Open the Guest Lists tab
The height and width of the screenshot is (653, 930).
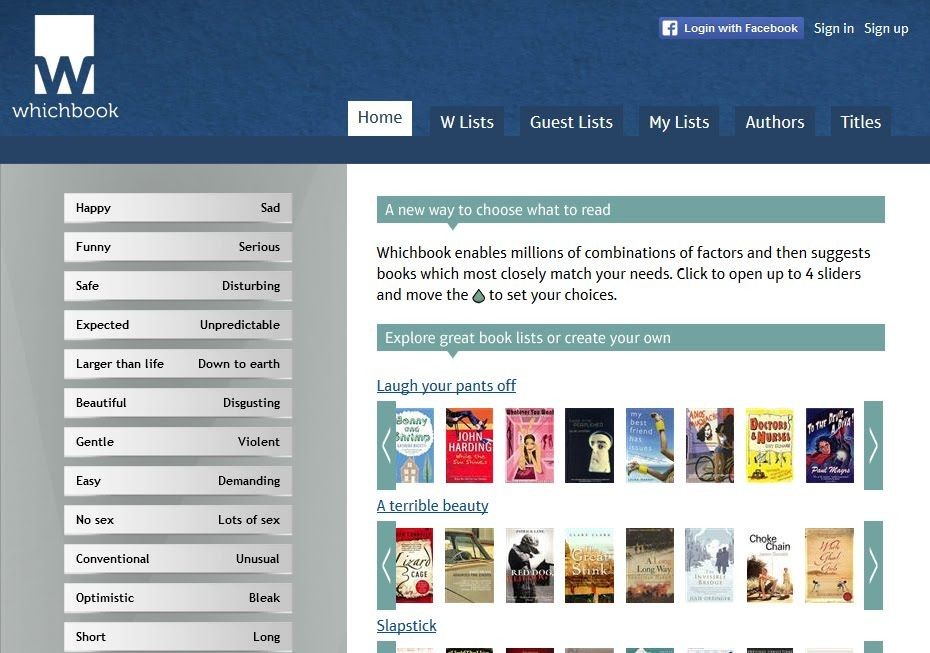click(571, 122)
